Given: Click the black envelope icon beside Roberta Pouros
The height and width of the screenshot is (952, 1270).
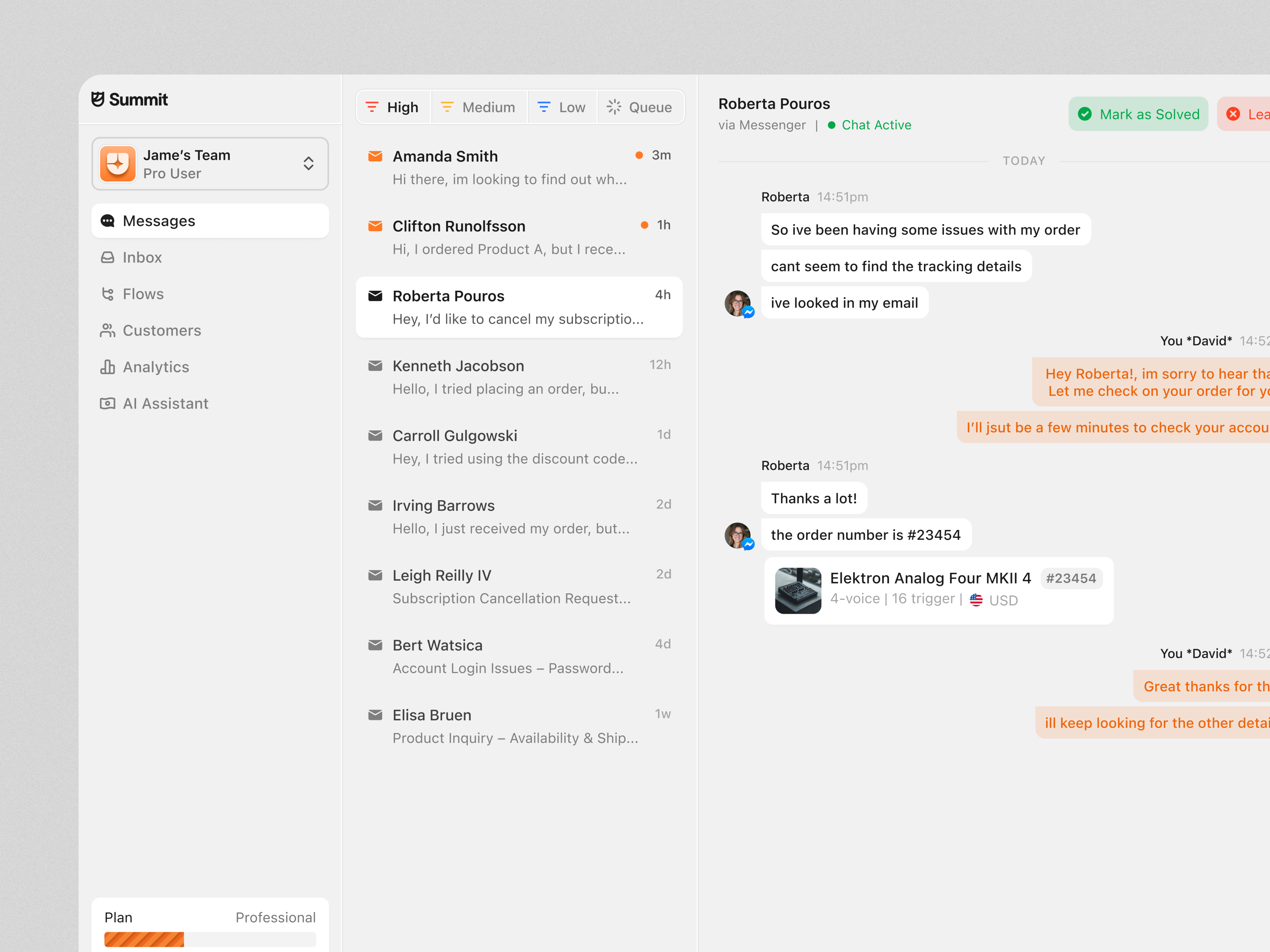Looking at the screenshot, I should click(x=375, y=296).
